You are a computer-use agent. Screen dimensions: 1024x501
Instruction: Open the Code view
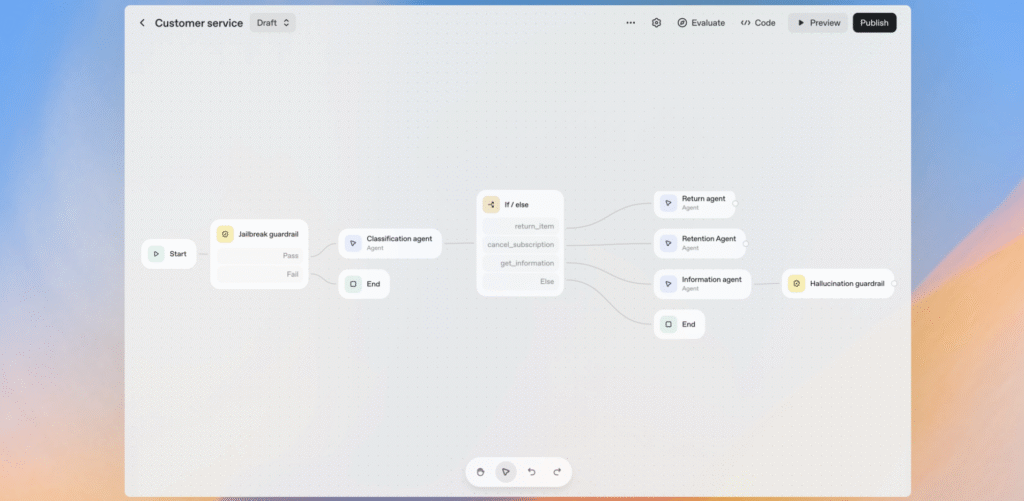(x=758, y=23)
